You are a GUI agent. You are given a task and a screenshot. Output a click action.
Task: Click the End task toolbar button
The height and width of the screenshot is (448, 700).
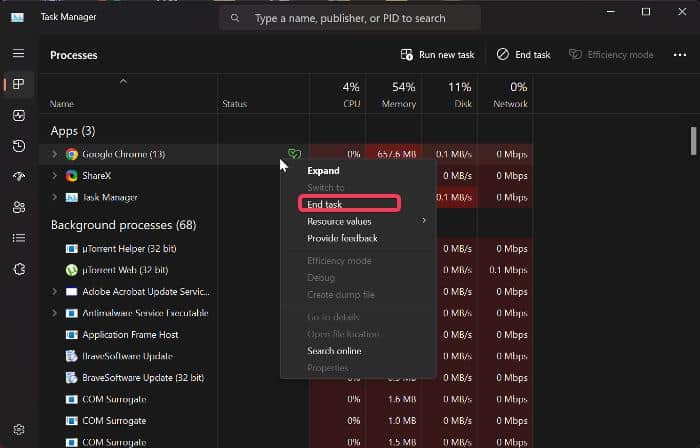pyautogui.click(x=523, y=55)
